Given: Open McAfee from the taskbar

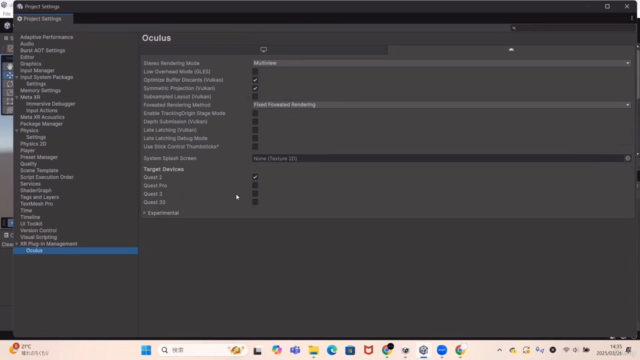Looking at the screenshot, I should point(369,350).
